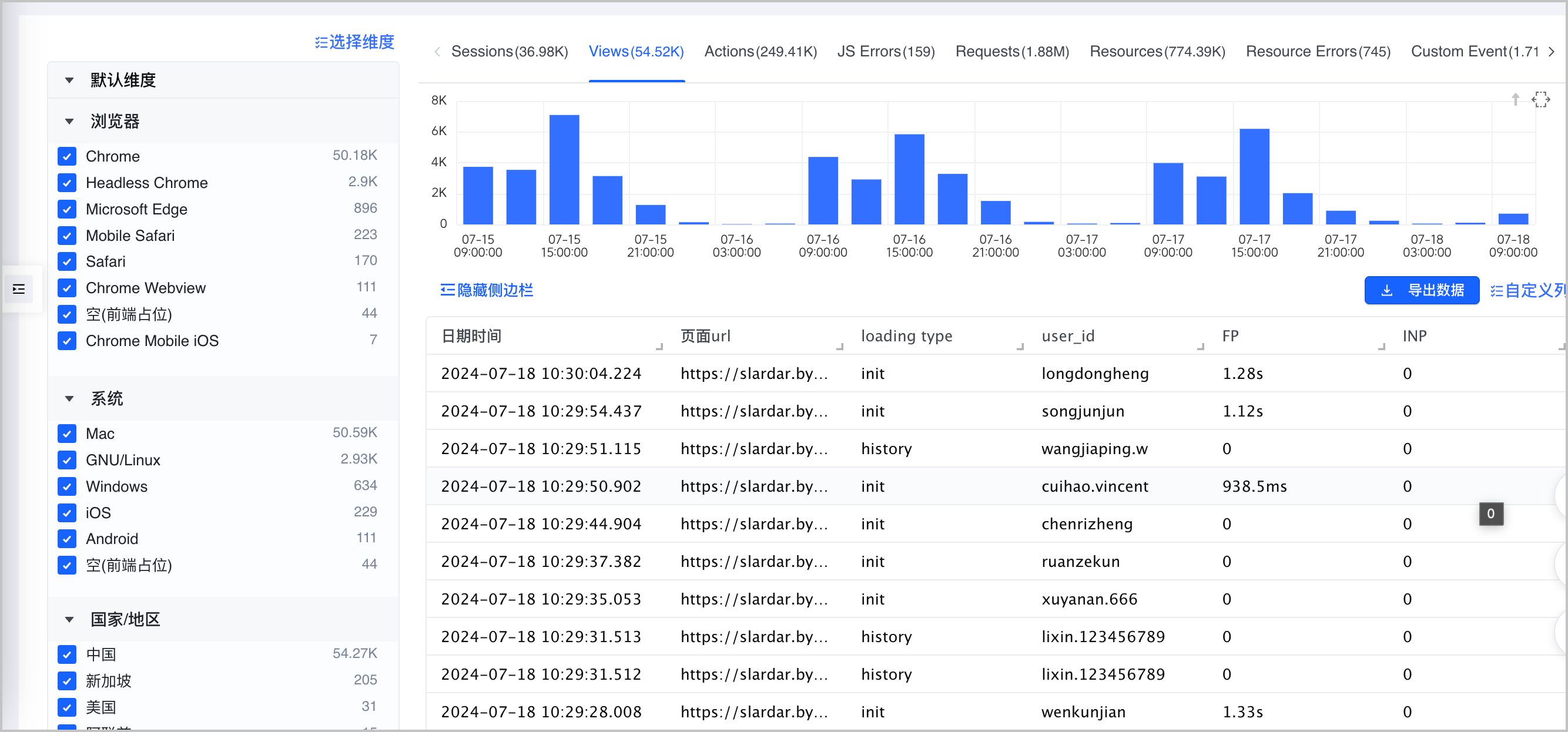Image resolution: width=1568 pixels, height=732 pixels.
Task: Toggle the iOS system checkbox
Action: [67, 513]
